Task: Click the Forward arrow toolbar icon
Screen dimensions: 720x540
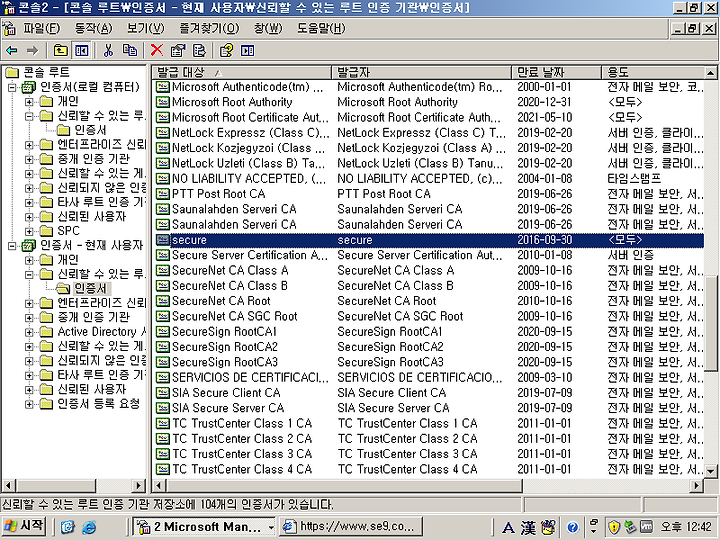Action: coord(32,51)
